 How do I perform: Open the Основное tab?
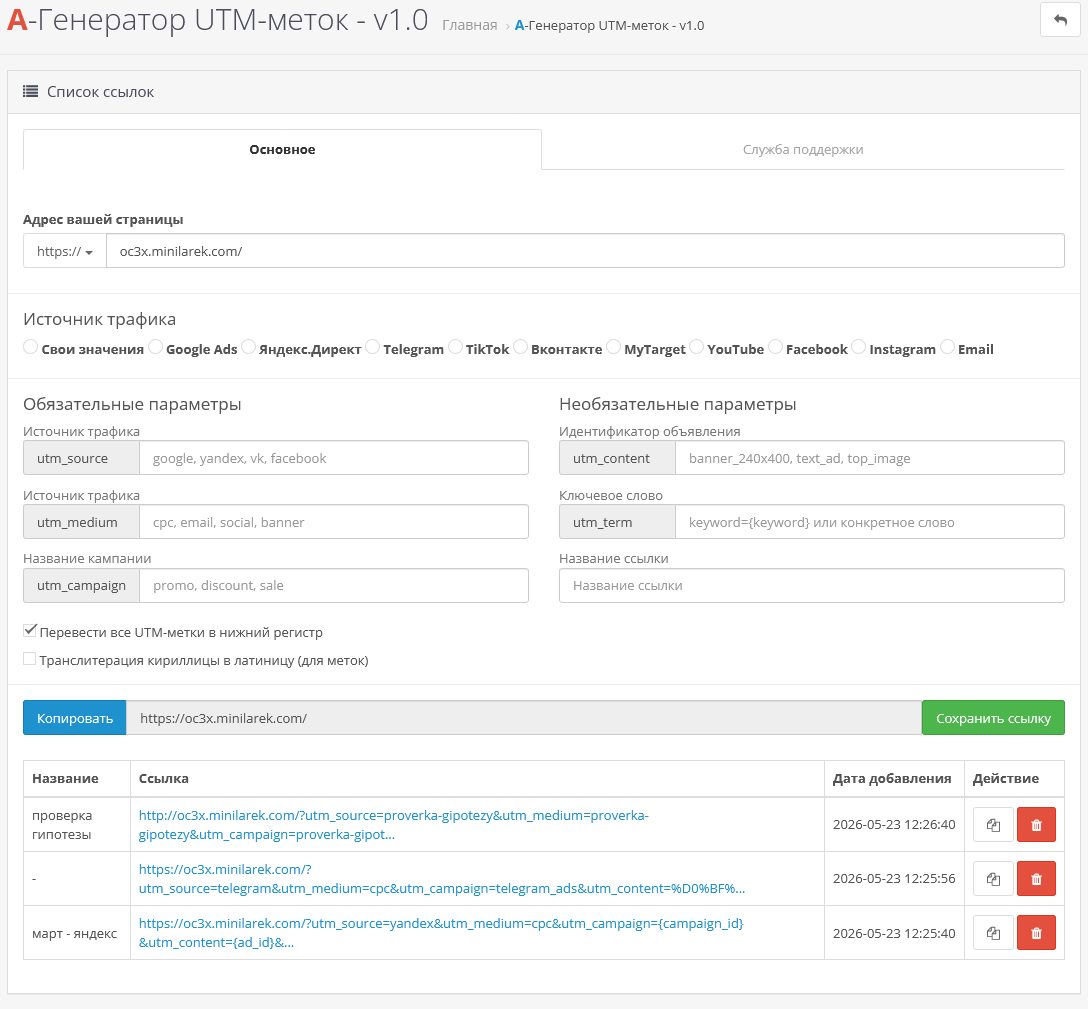click(282, 149)
